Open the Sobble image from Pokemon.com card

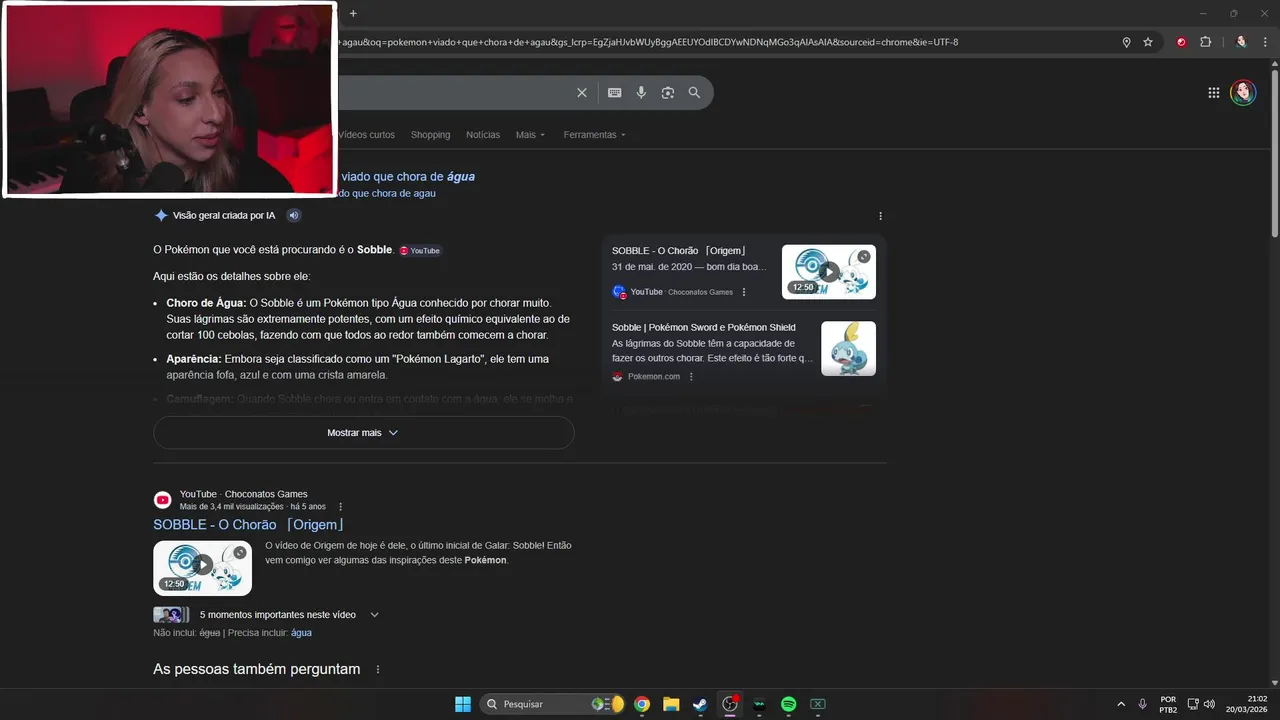(x=848, y=348)
